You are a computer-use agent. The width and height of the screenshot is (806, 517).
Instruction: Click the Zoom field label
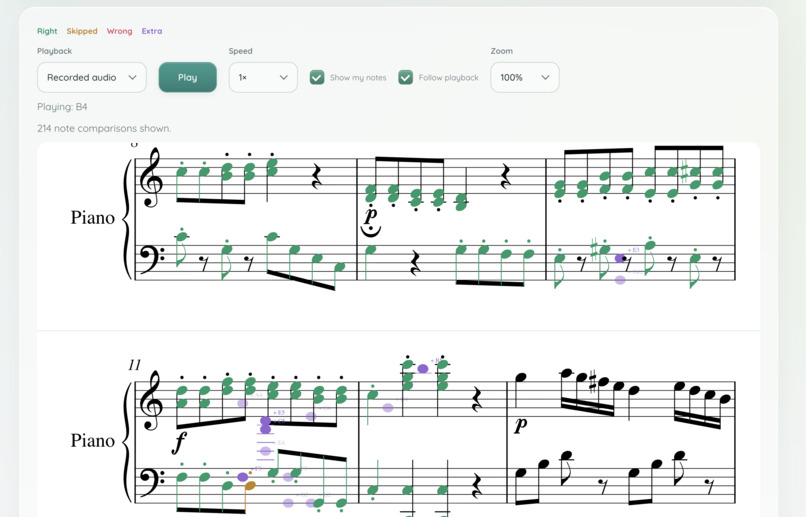coord(502,51)
